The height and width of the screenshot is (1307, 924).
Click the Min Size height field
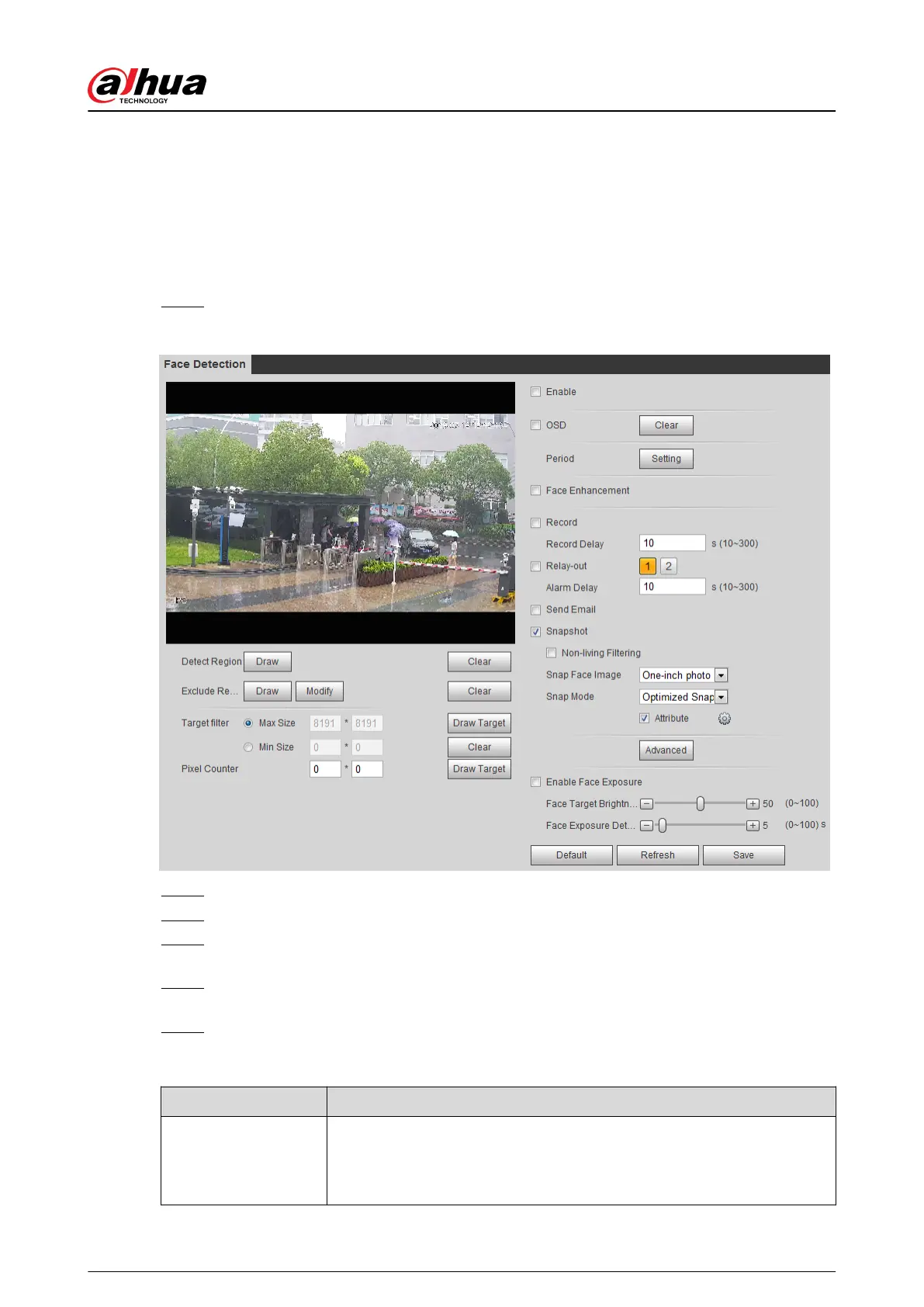(x=367, y=747)
